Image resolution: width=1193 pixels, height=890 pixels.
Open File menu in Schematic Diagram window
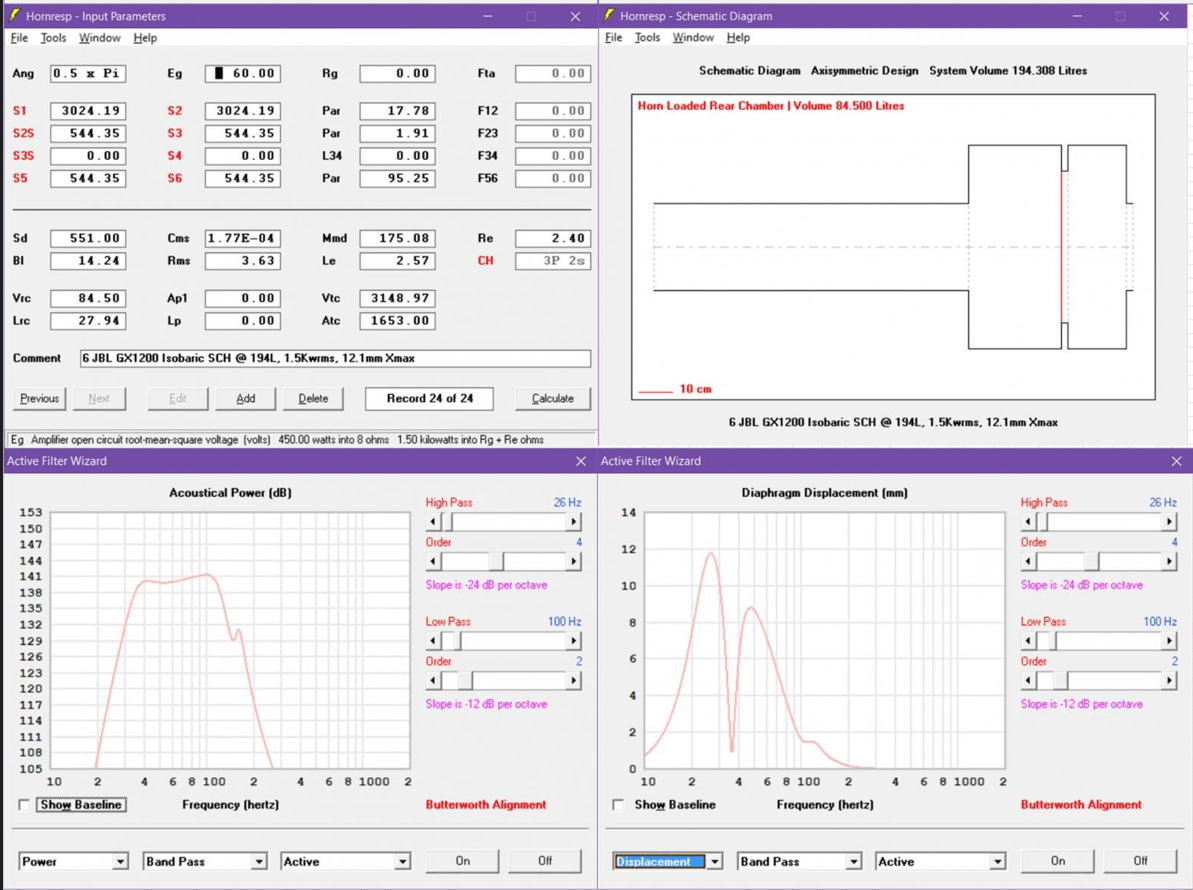pyautogui.click(x=613, y=37)
